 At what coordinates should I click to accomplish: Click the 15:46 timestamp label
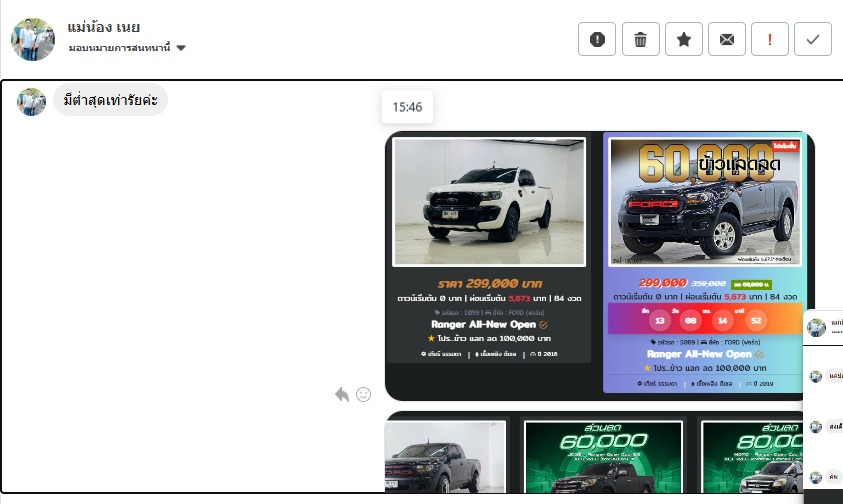pyautogui.click(x=407, y=107)
